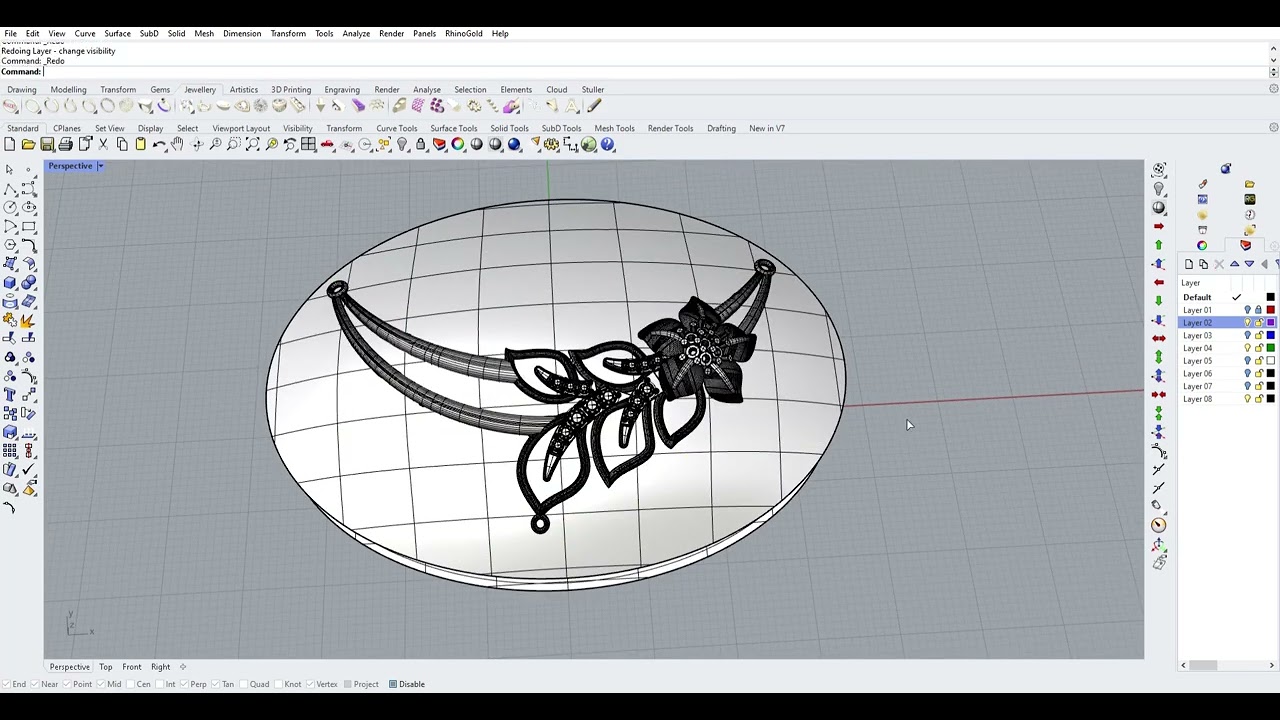Open the Curve menu
Image resolution: width=1280 pixels, height=720 pixels.
pos(85,33)
